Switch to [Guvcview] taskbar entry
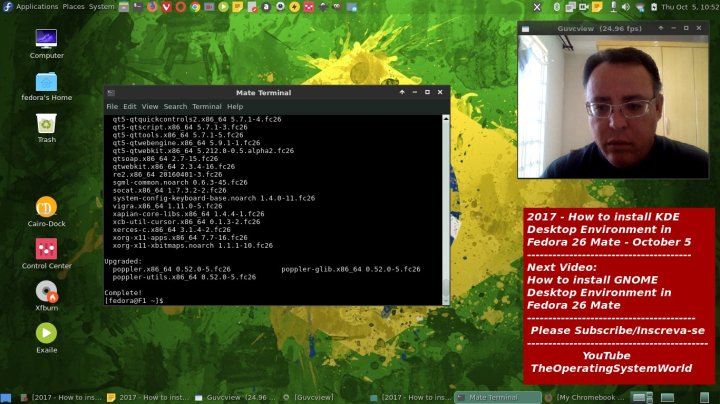 pyautogui.click(x=309, y=398)
